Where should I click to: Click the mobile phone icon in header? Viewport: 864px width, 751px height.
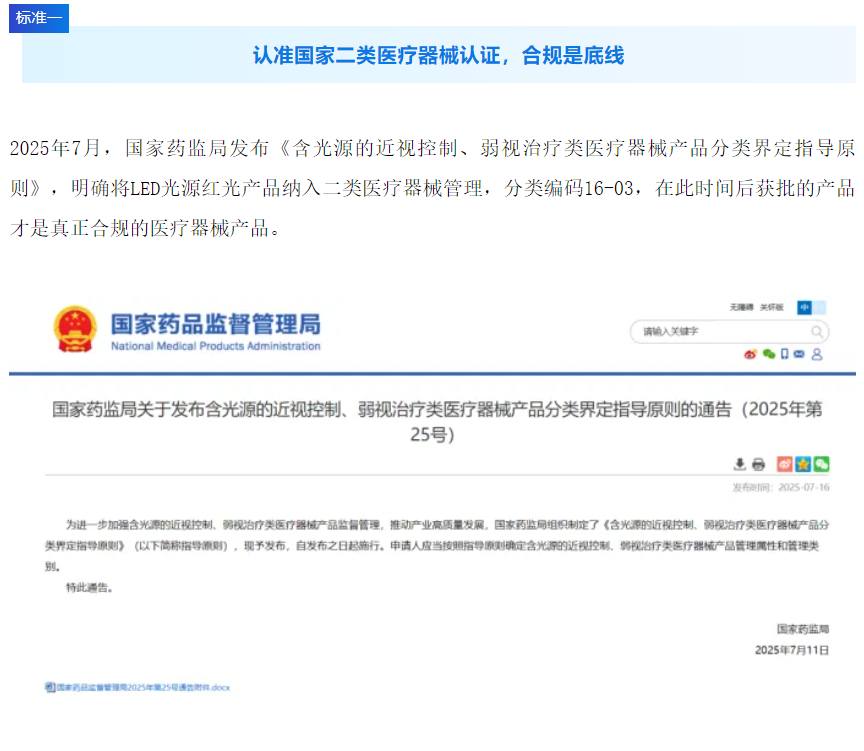[x=784, y=354]
